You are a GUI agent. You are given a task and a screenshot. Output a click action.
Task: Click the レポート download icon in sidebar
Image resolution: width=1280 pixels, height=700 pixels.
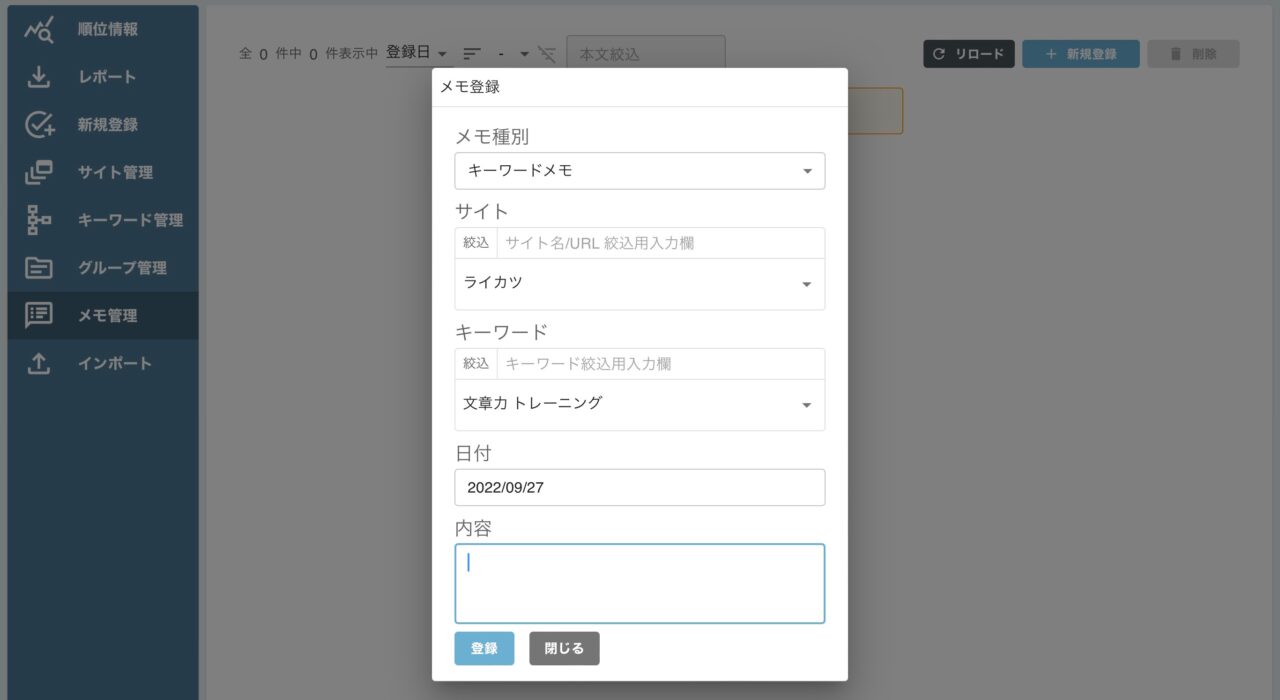(x=37, y=76)
